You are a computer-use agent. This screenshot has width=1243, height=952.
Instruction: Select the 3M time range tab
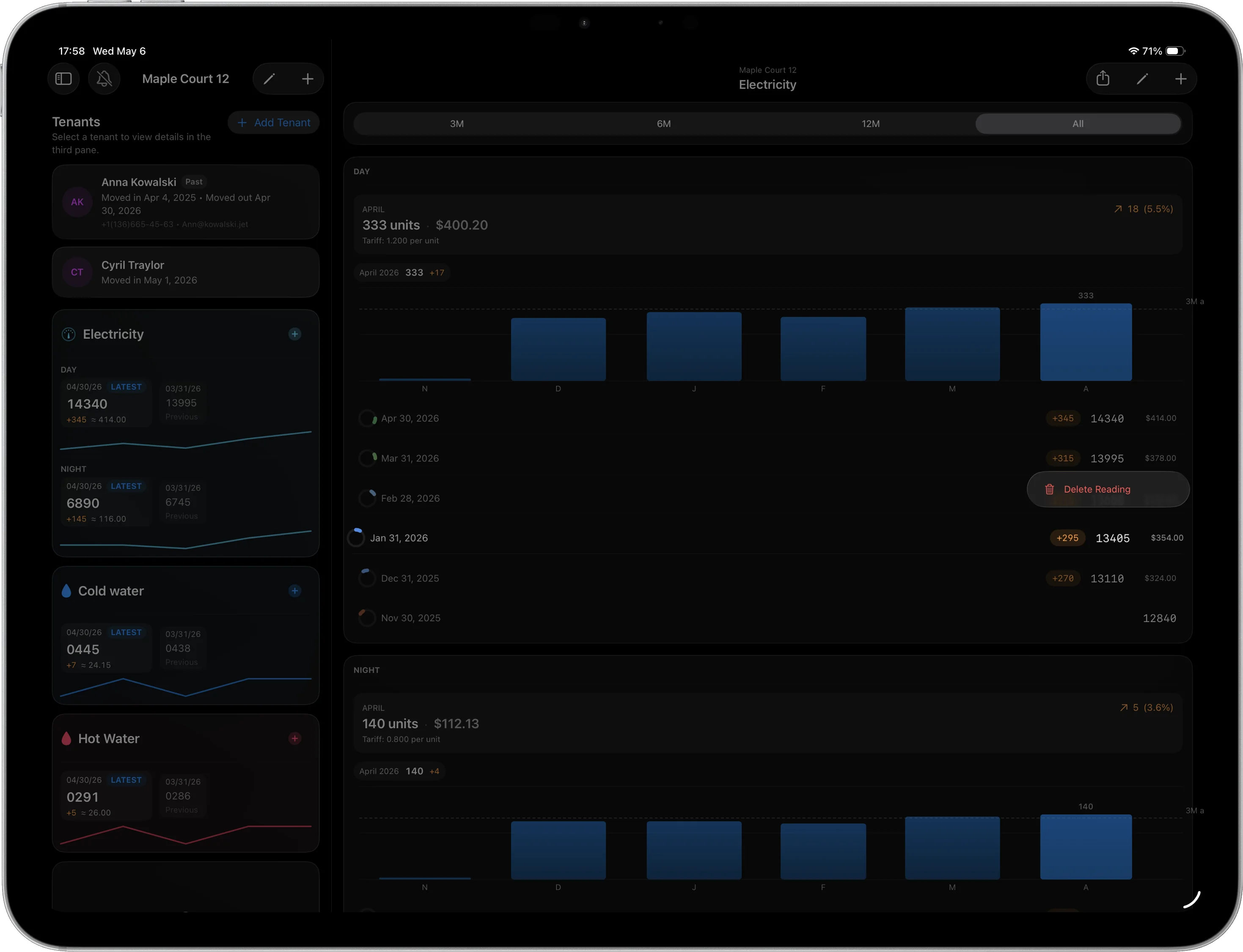coord(457,123)
